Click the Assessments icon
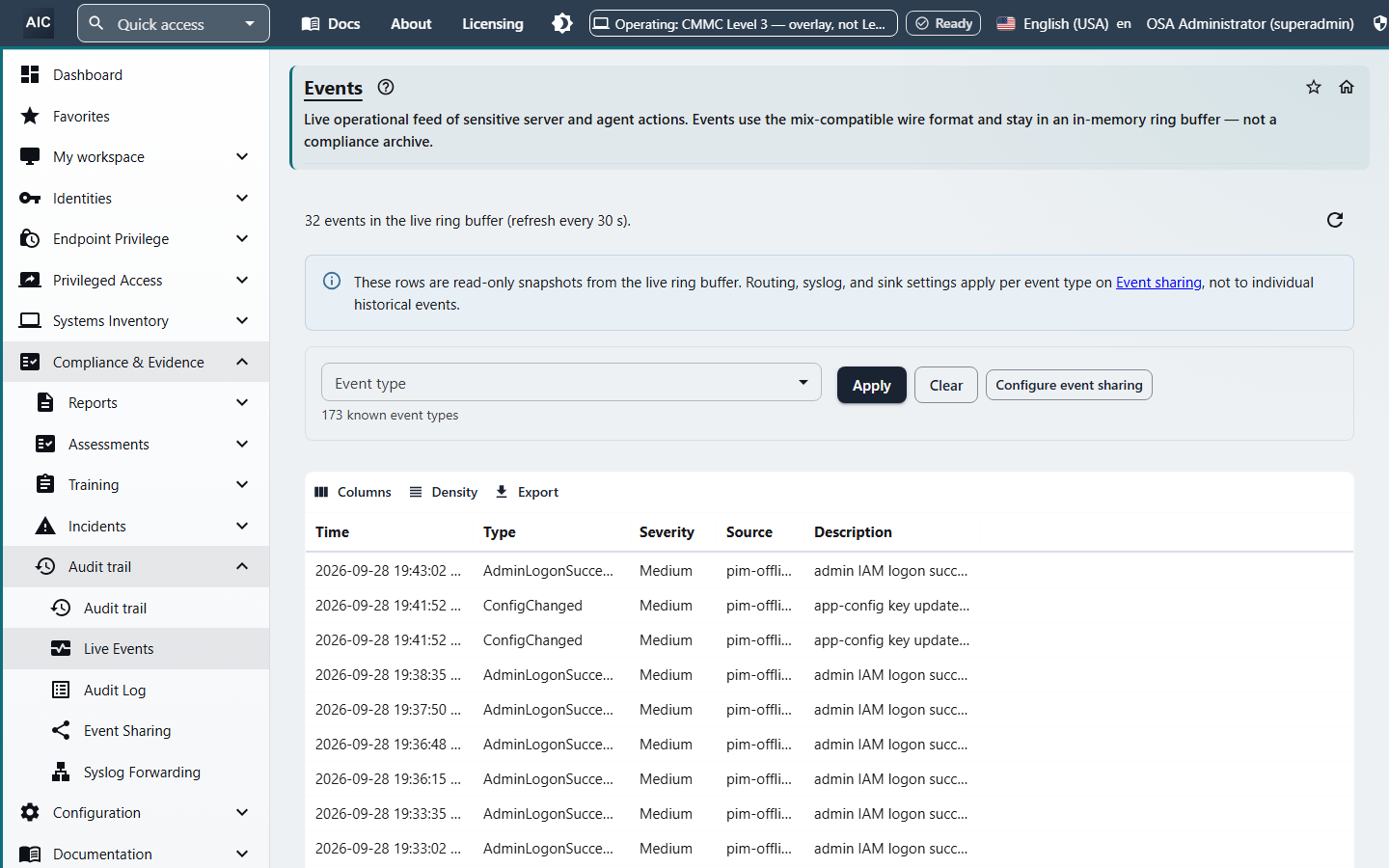The width and height of the screenshot is (1389, 868). (x=45, y=444)
